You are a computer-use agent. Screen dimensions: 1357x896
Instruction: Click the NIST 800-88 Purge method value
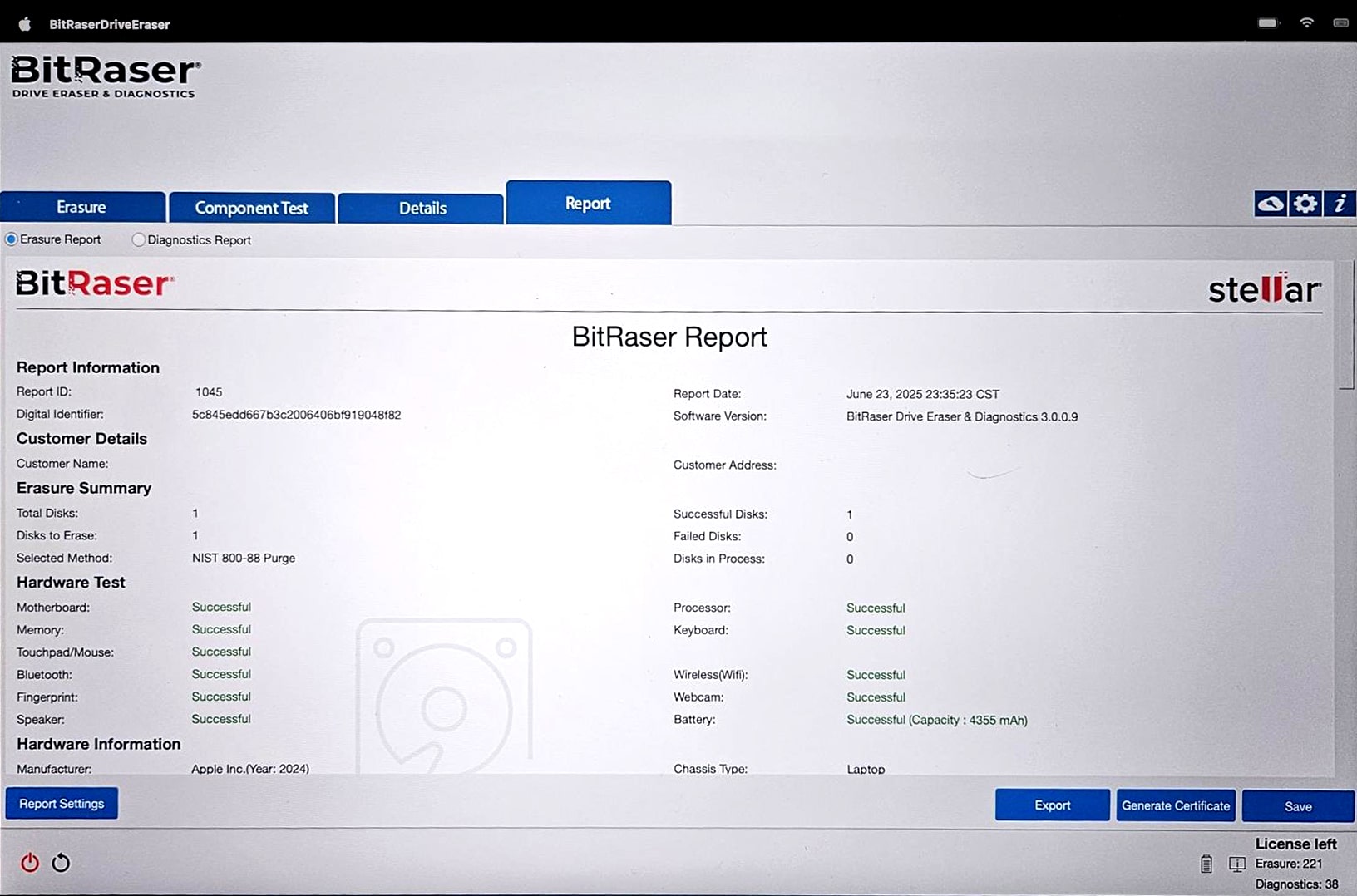(244, 558)
